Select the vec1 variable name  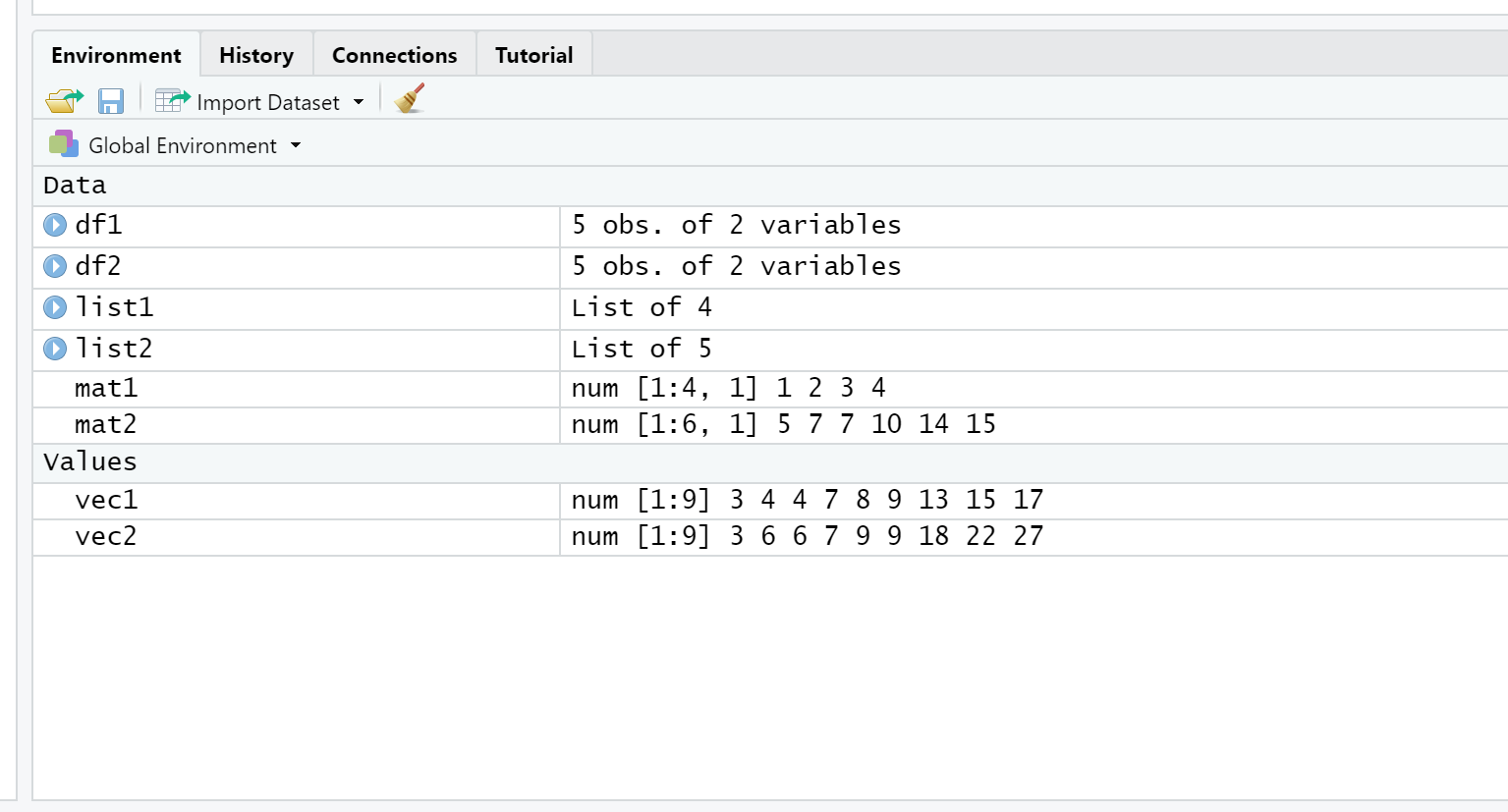point(106,501)
